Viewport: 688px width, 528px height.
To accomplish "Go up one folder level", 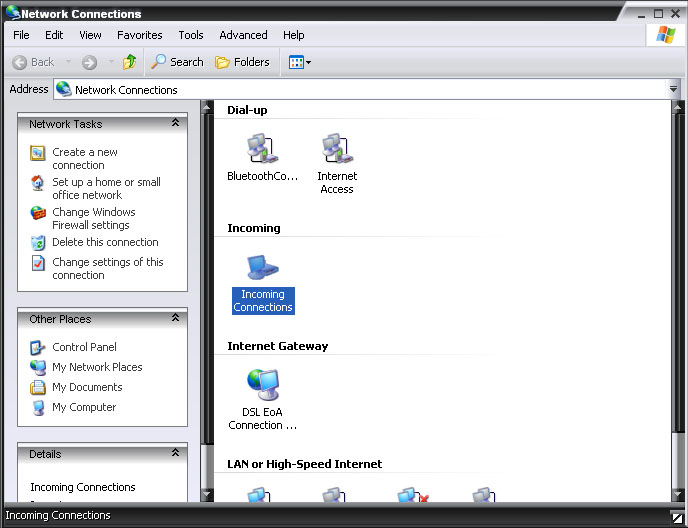I will pyautogui.click(x=129, y=62).
